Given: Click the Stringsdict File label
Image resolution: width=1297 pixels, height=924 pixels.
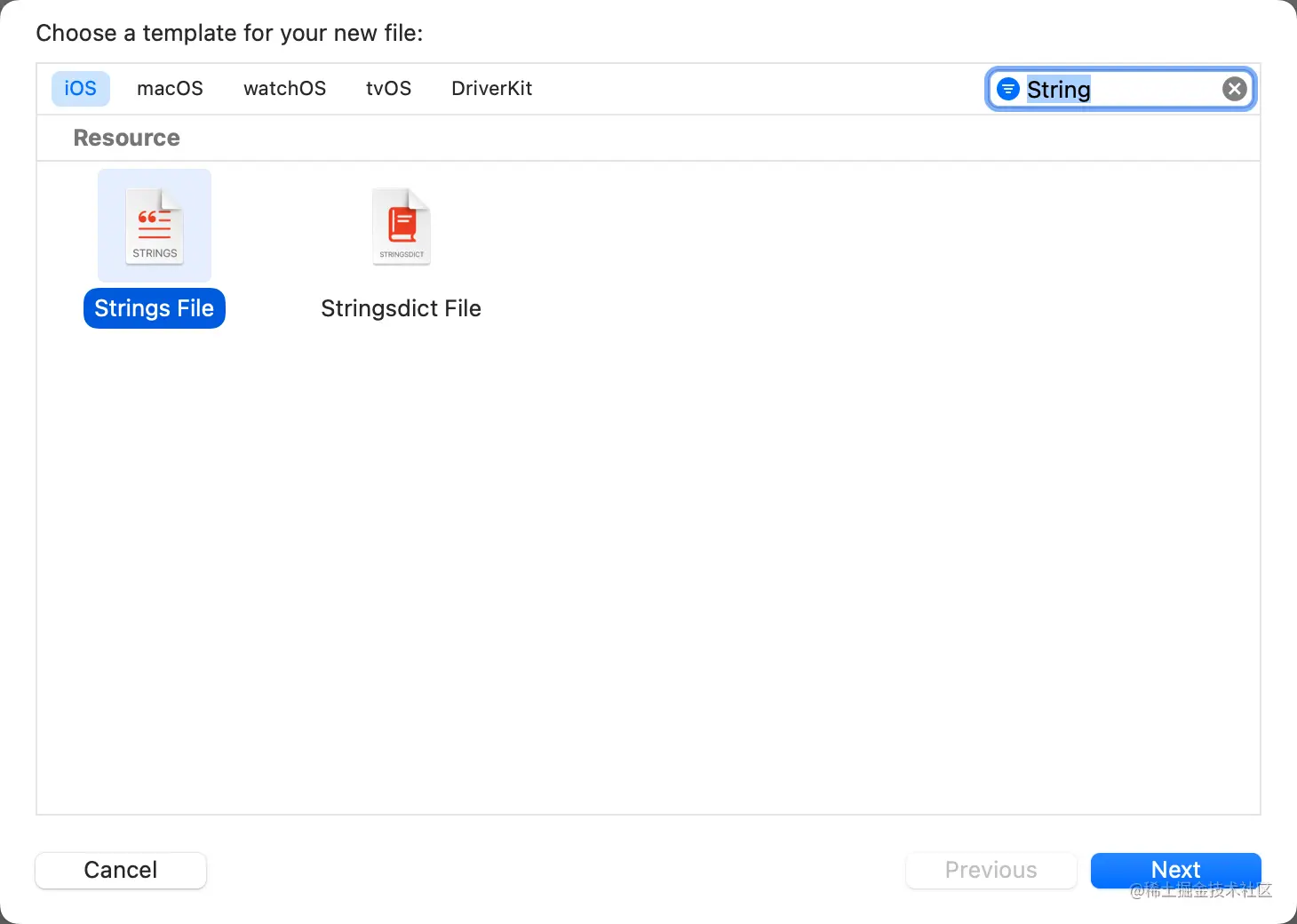Looking at the screenshot, I should point(401,308).
